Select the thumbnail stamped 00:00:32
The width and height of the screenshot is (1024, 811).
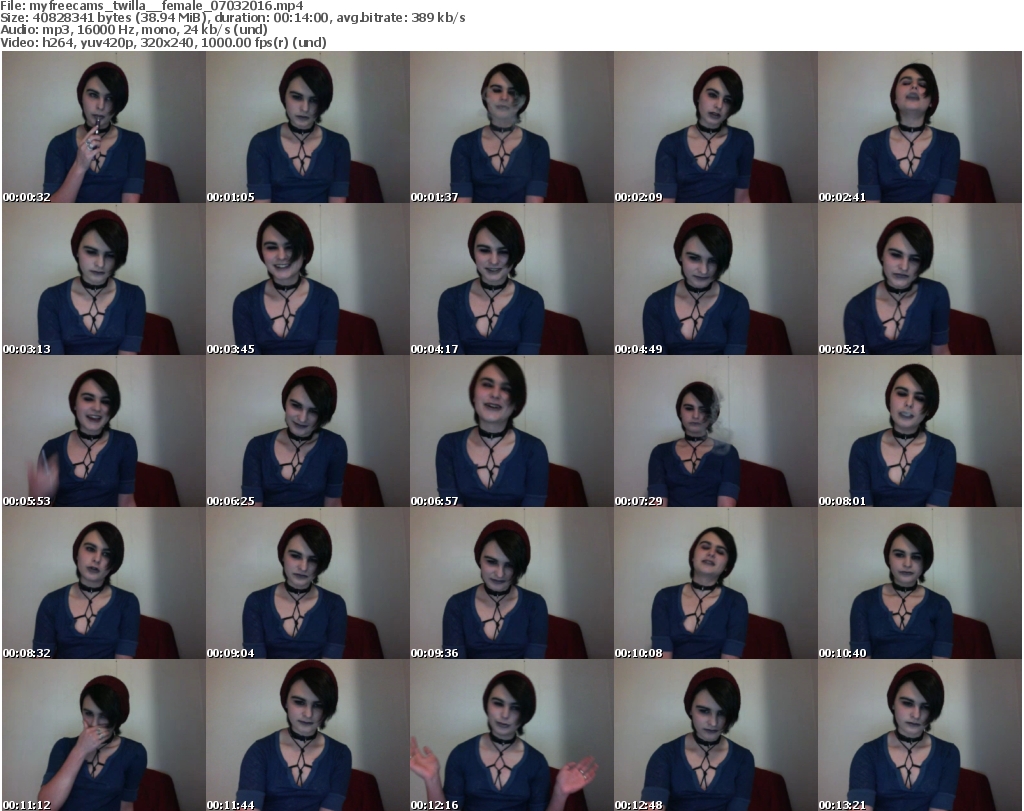pos(104,127)
